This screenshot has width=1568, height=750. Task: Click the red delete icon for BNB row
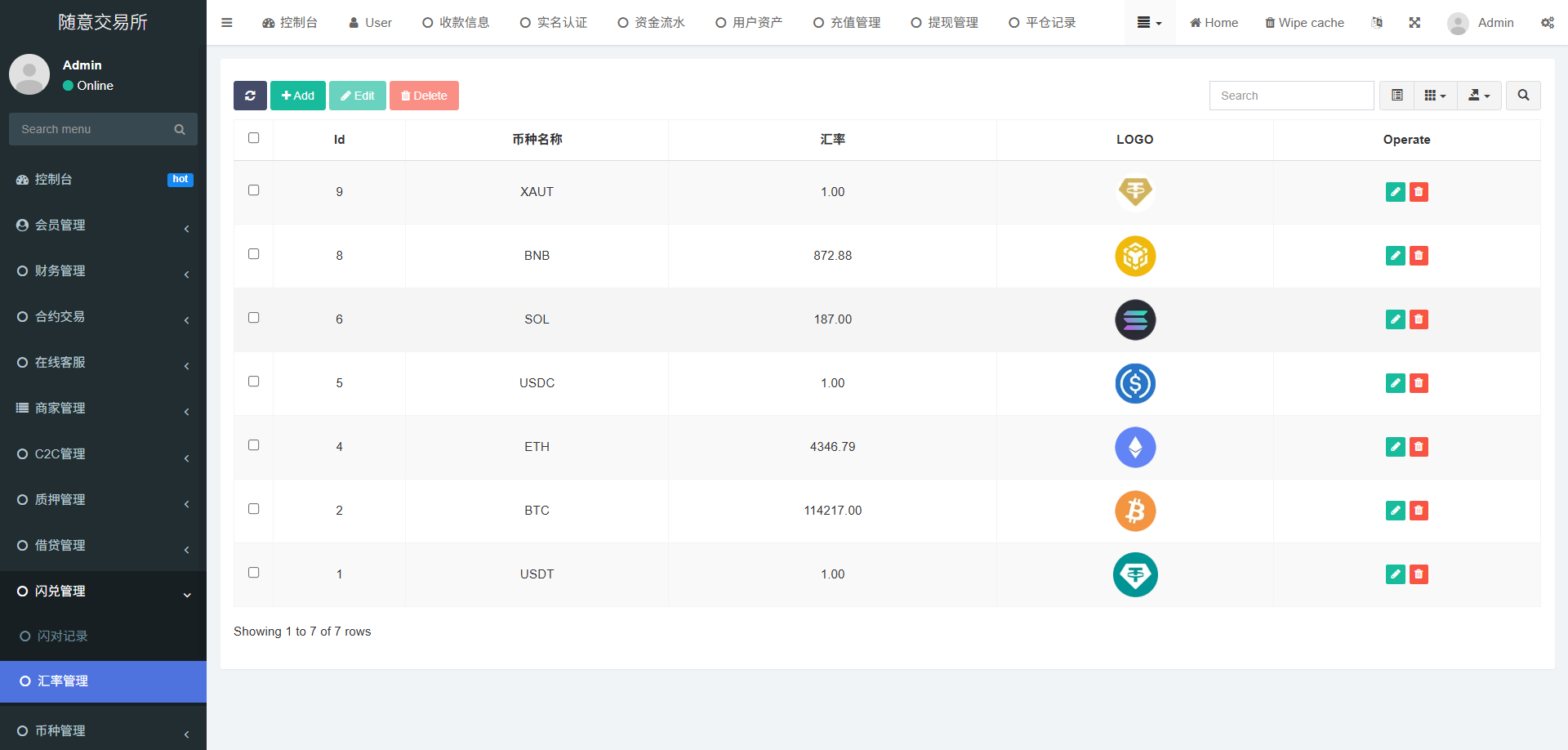pos(1419,256)
